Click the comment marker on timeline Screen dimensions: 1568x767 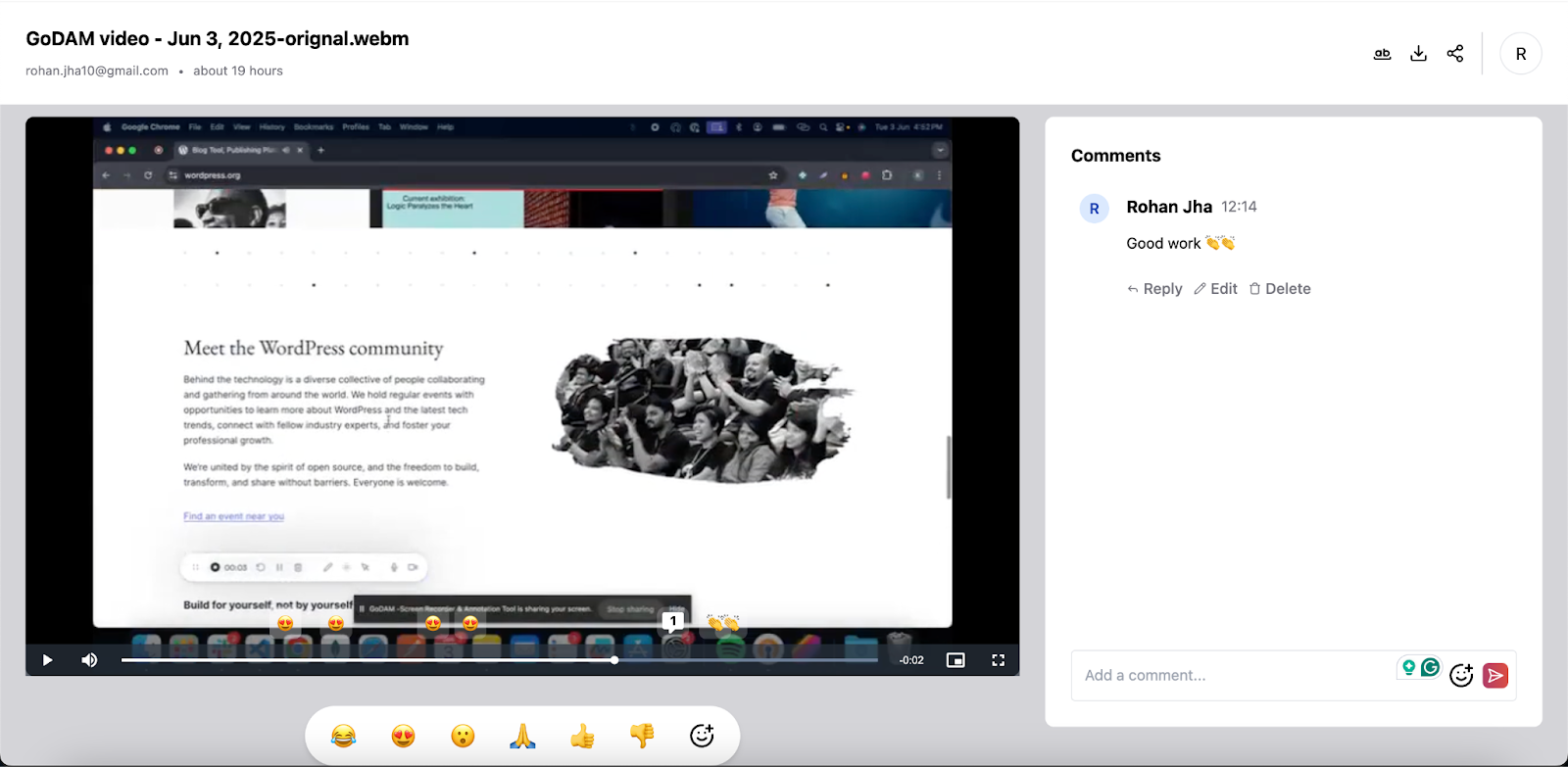(x=673, y=621)
